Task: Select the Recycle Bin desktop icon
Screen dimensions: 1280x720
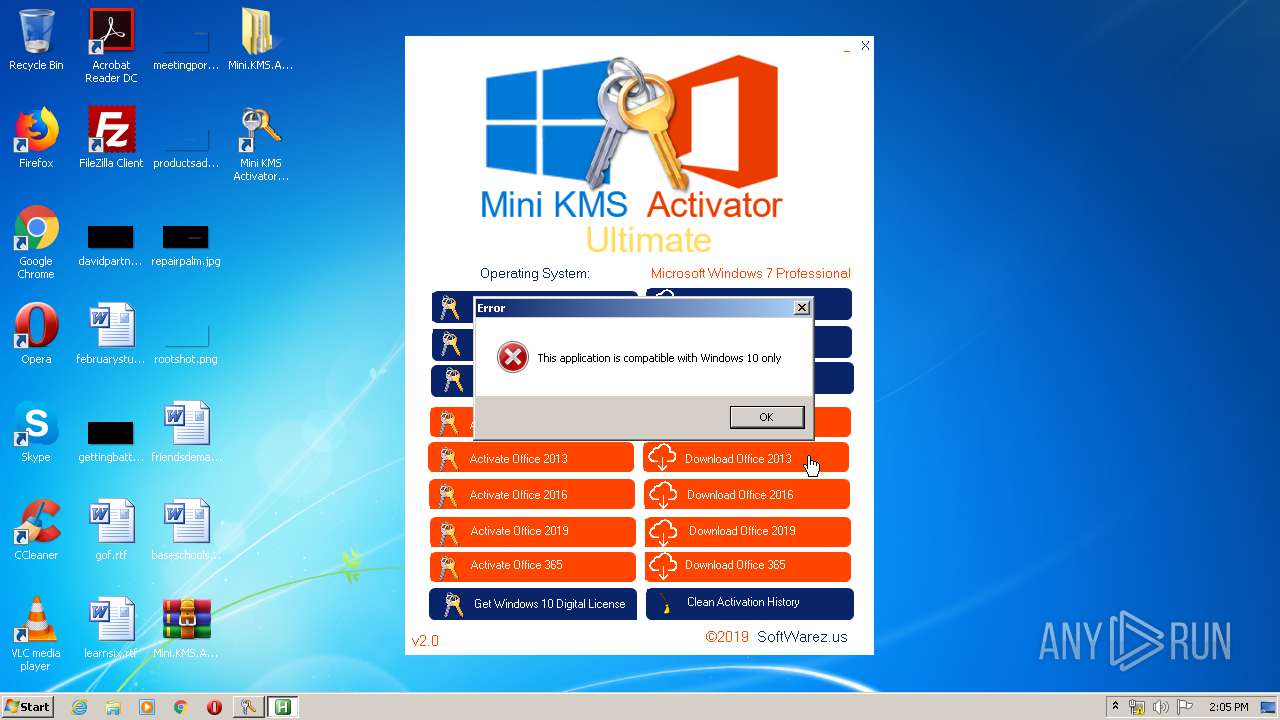Action: (x=36, y=40)
